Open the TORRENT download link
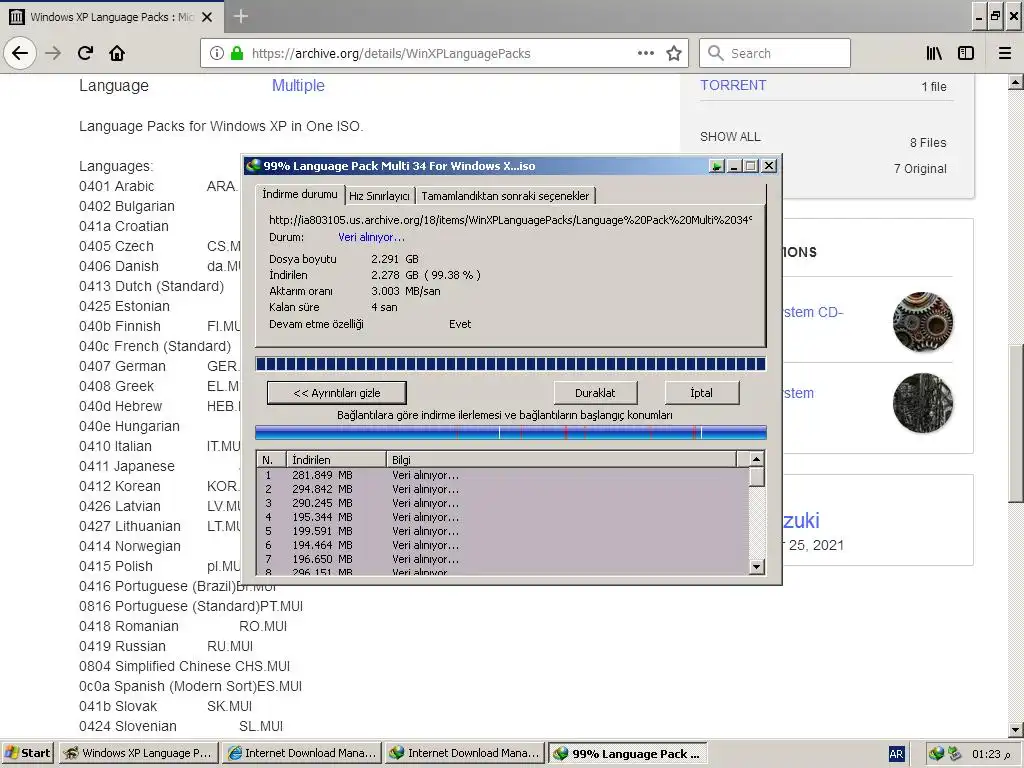 (733, 86)
